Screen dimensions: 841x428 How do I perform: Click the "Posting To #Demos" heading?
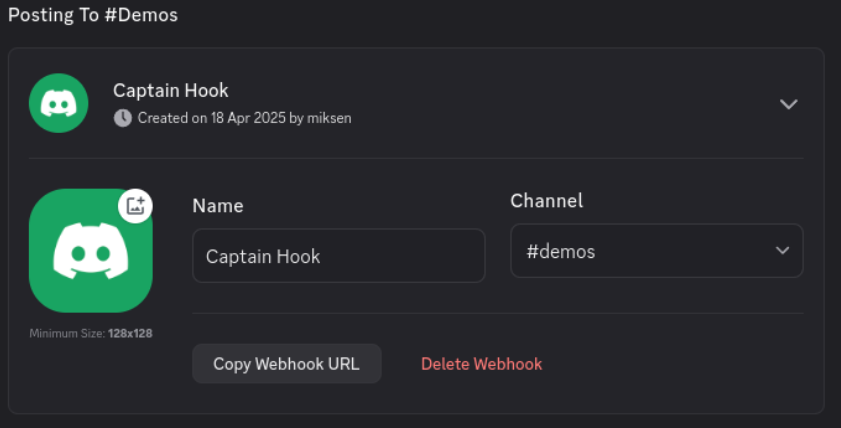[93, 15]
